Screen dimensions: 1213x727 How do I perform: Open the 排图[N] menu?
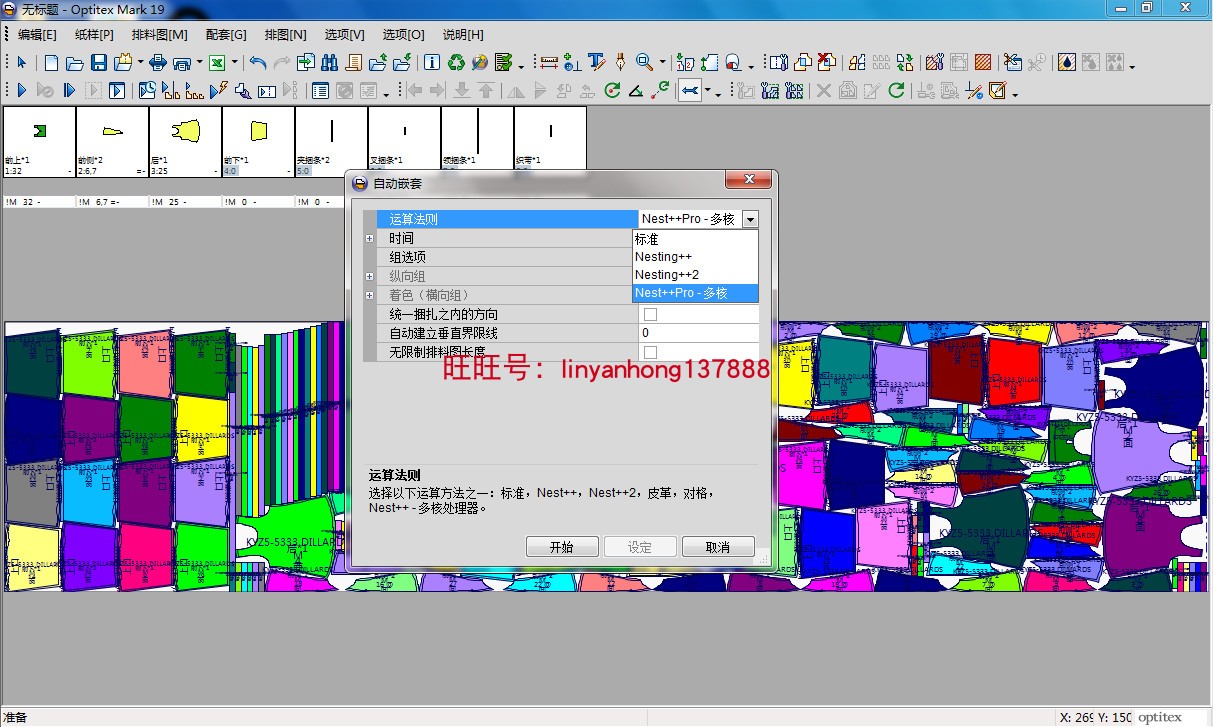(x=285, y=34)
